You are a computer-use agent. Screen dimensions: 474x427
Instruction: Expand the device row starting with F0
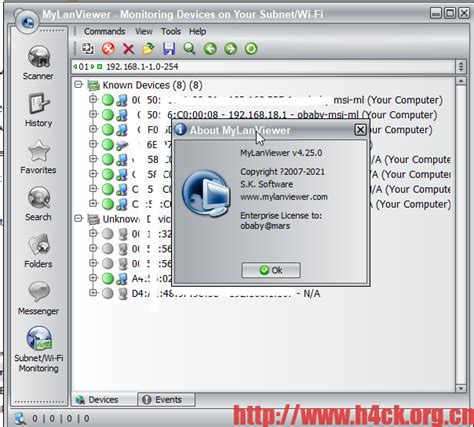pyautogui.click(x=93, y=129)
